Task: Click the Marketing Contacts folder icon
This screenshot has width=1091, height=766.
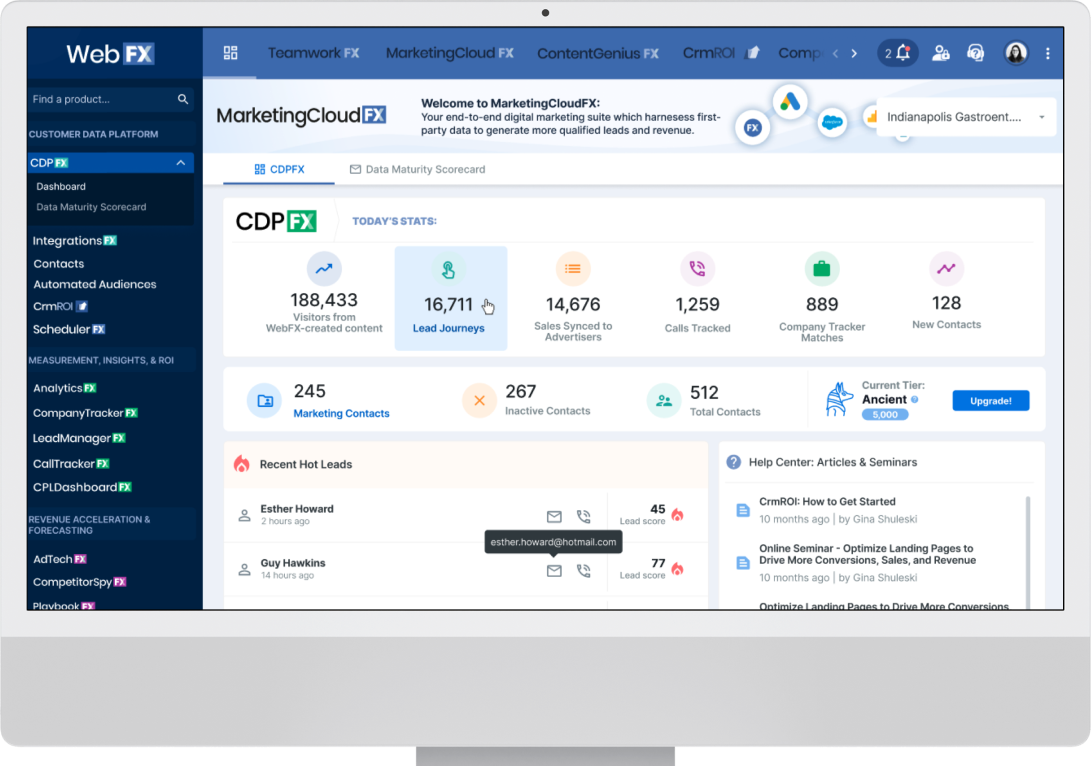Action: tap(265, 401)
